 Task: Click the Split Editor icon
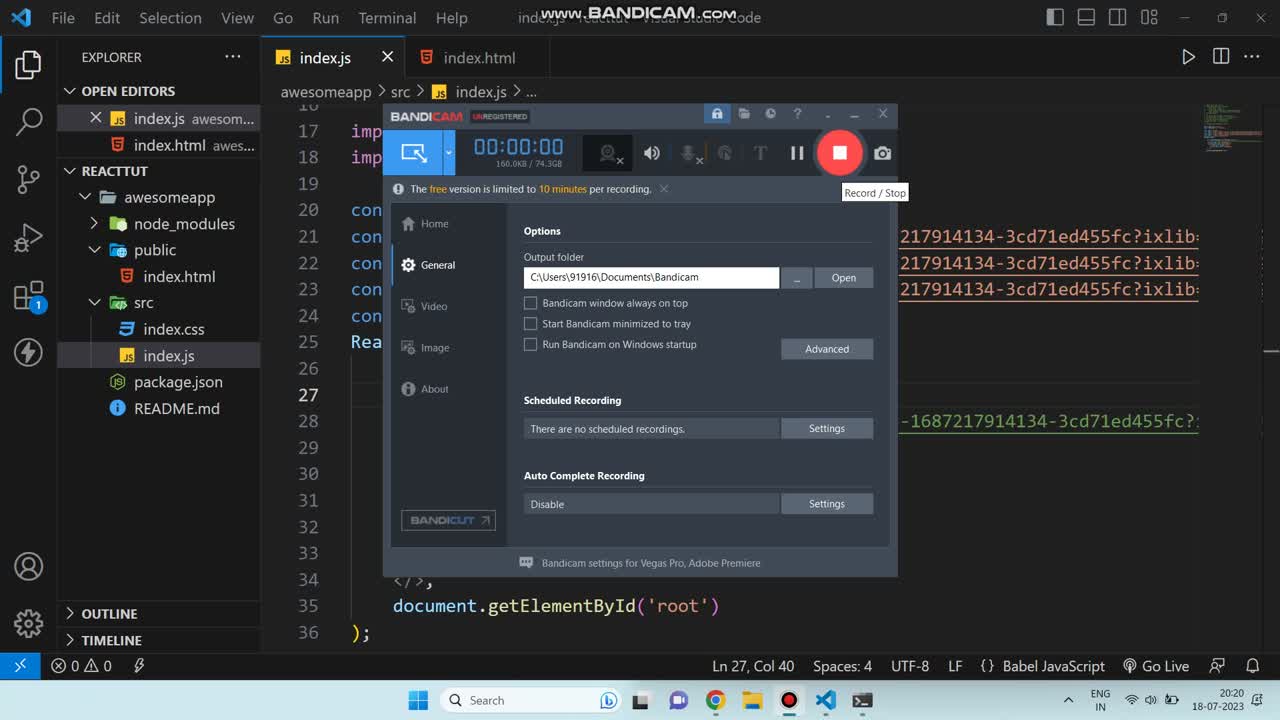point(1220,57)
